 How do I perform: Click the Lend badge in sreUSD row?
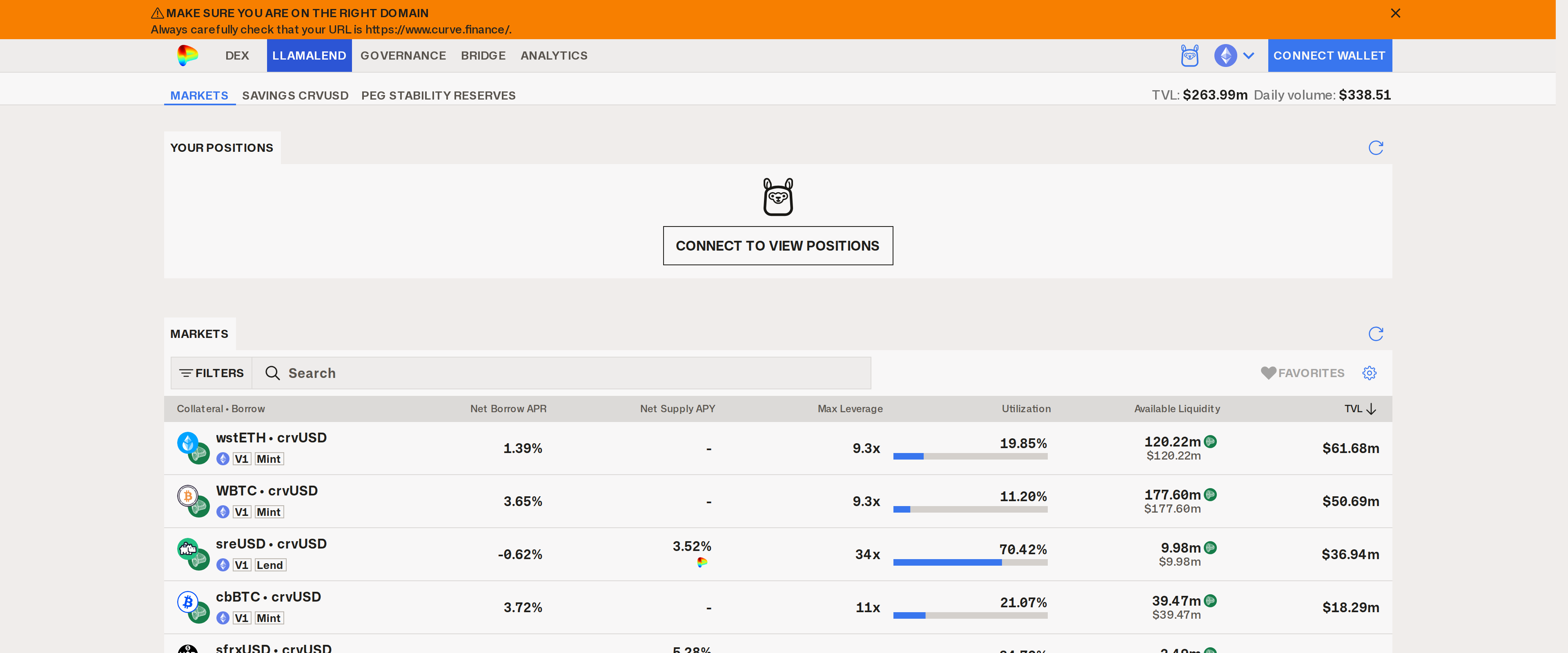pyautogui.click(x=270, y=565)
